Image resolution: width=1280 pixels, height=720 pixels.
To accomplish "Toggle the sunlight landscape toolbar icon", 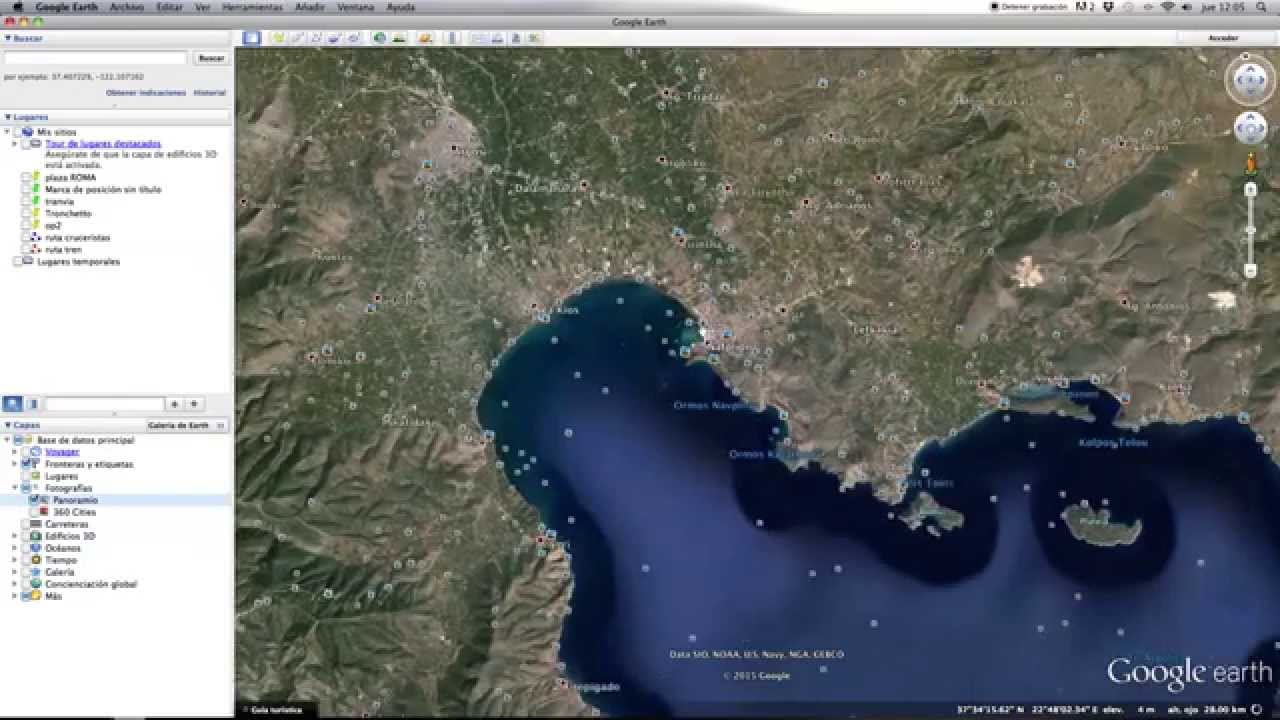I will pos(399,38).
